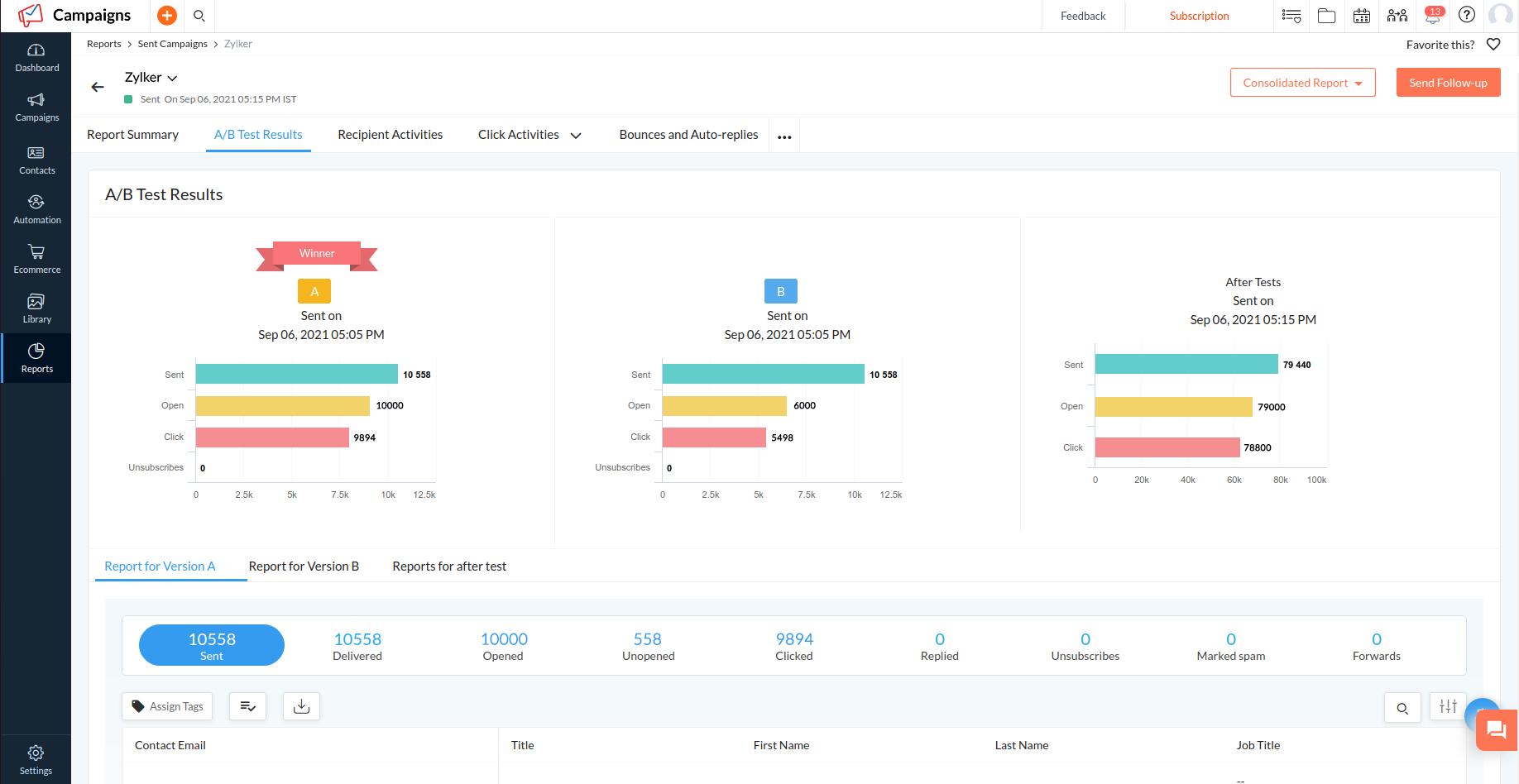Favorite this report with heart icon
This screenshot has height=784, width=1519.
(x=1493, y=45)
